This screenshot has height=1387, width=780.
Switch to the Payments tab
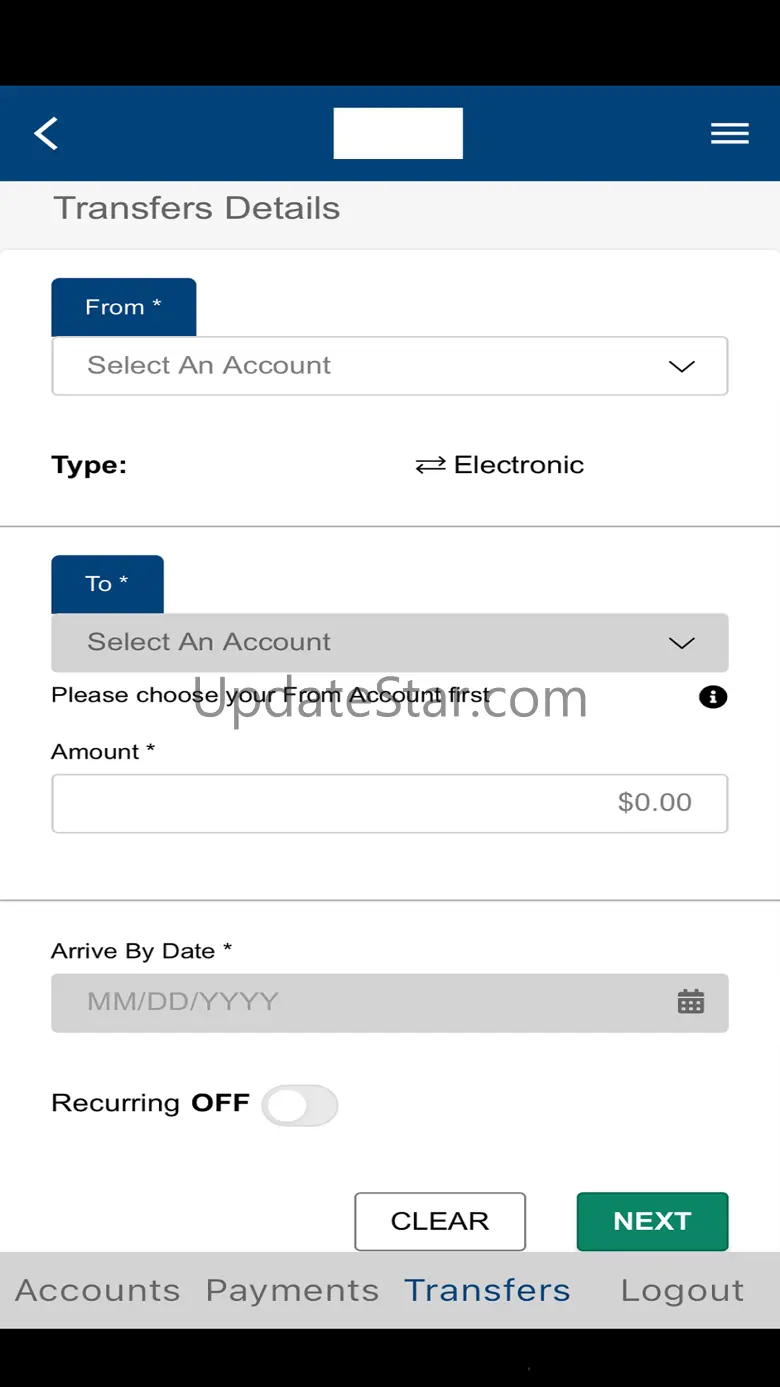[x=292, y=1290]
